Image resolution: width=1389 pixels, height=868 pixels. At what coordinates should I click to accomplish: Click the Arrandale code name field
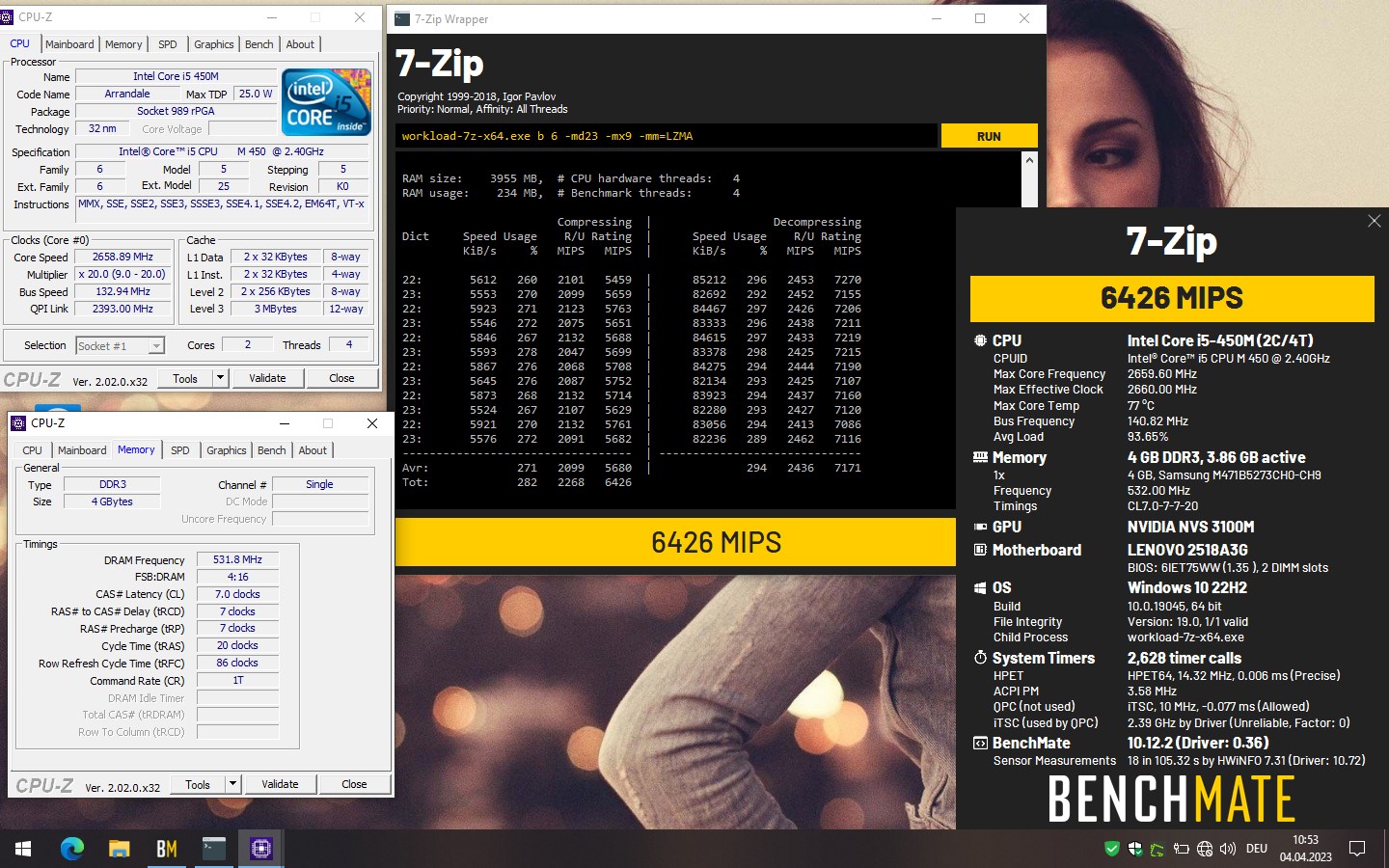click(x=127, y=95)
